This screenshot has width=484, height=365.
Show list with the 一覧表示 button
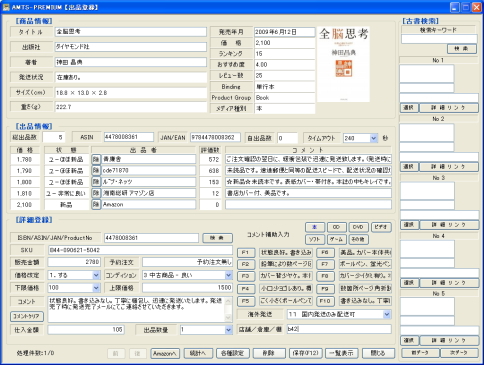342,353
